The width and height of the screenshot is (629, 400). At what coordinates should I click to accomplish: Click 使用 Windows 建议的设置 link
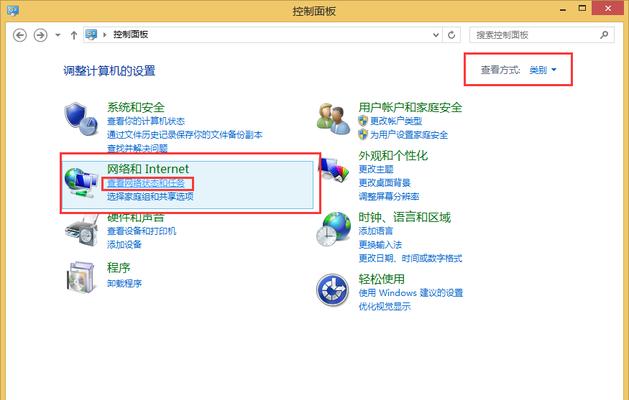(x=411, y=293)
